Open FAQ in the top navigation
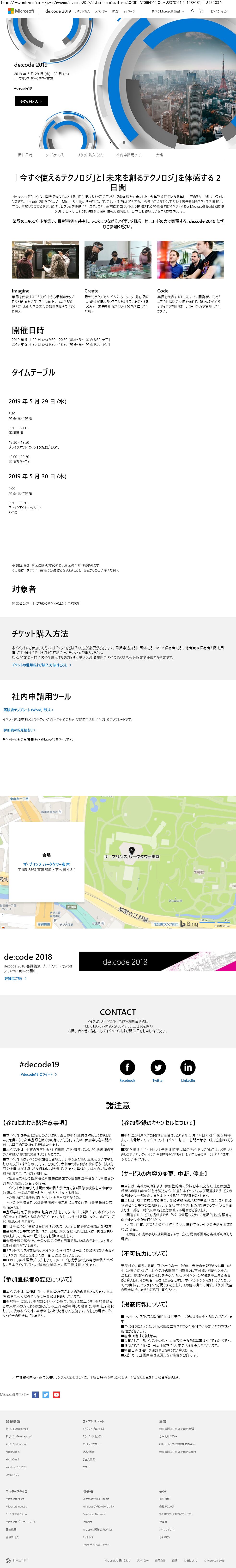 click(x=115, y=11)
